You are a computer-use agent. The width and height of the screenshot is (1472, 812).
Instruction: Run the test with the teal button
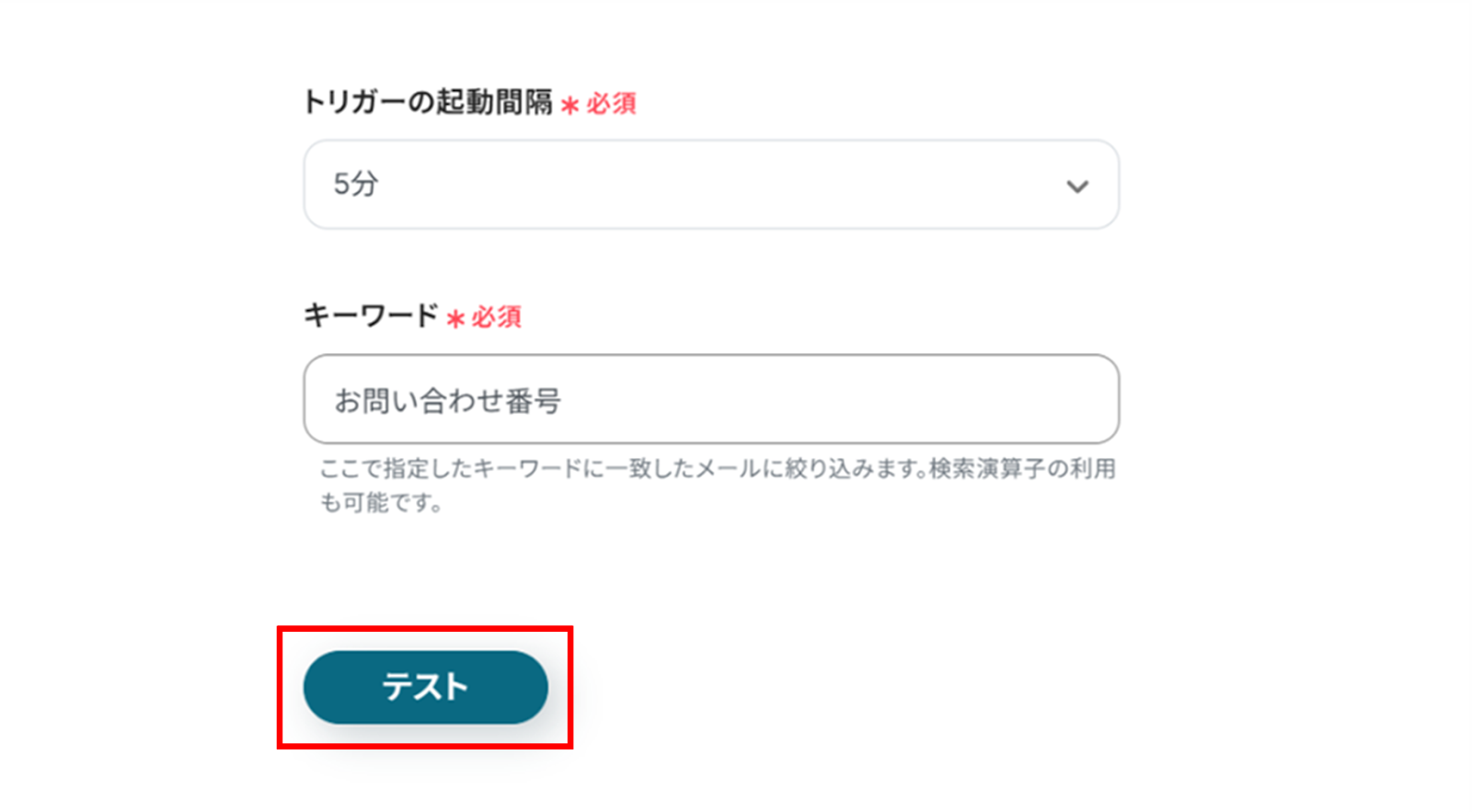(x=425, y=687)
